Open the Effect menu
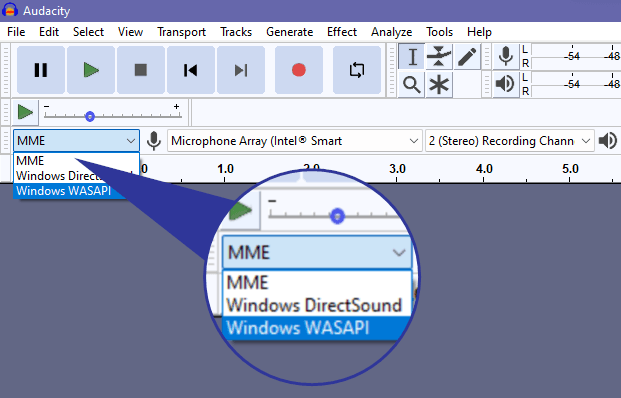Screen dimensions: 621x398 tap(342, 32)
